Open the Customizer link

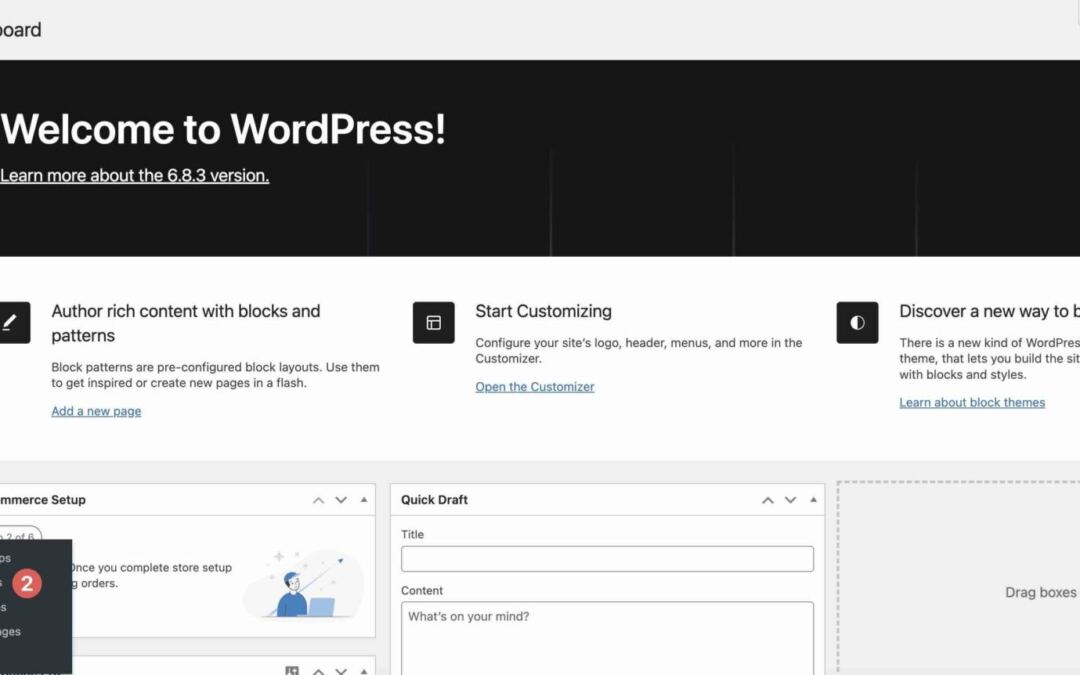[x=534, y=387]
